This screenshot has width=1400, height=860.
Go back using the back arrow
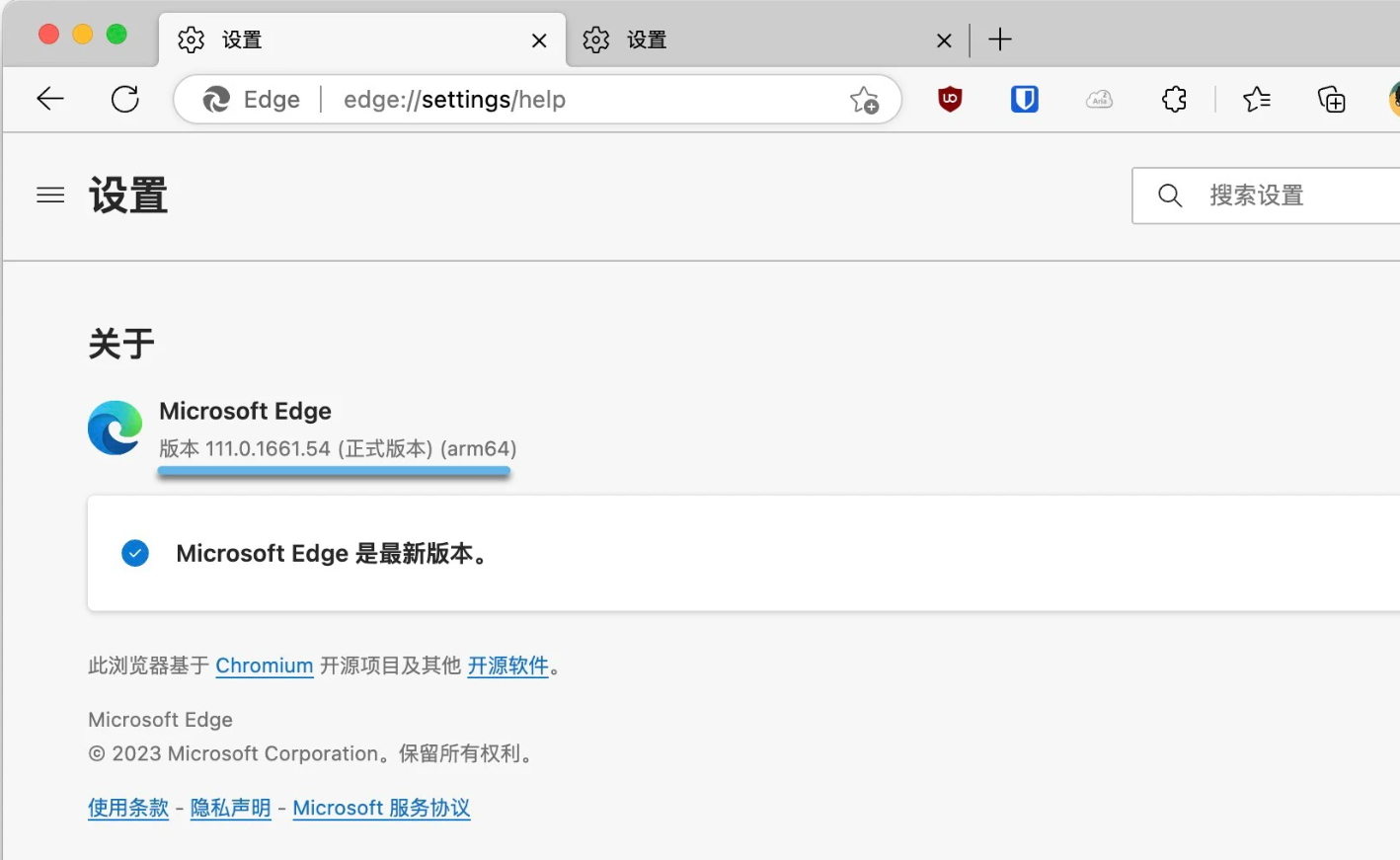[50, 99]
